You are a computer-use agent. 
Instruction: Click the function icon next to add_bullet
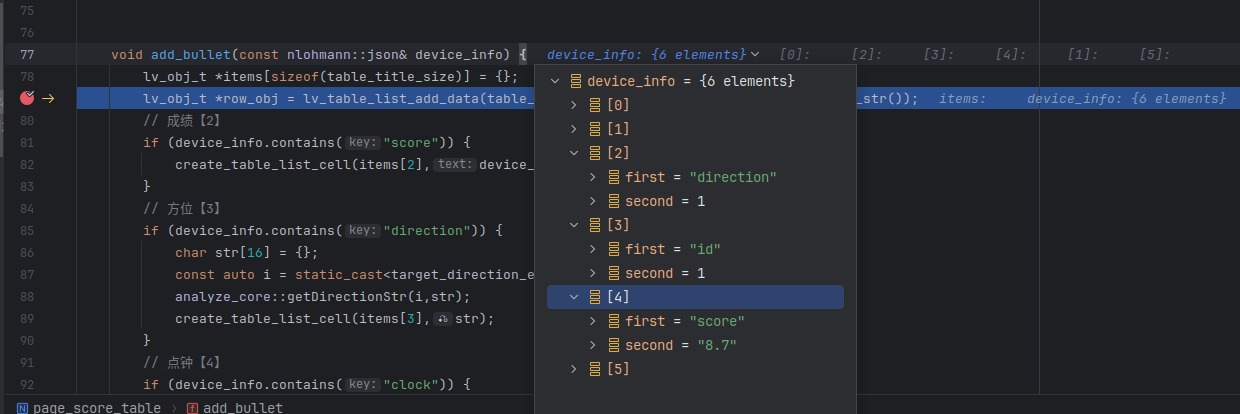pyautogui.click(x=192, y=407)
